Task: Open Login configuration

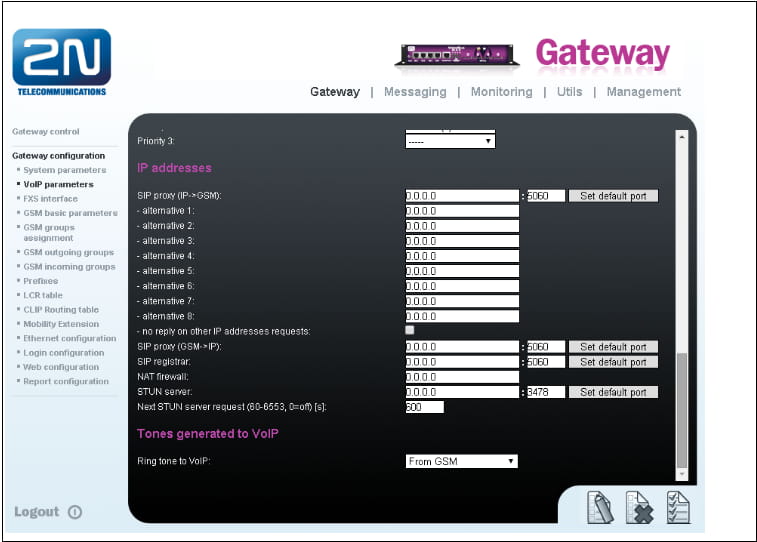Action: click(64, 353)
